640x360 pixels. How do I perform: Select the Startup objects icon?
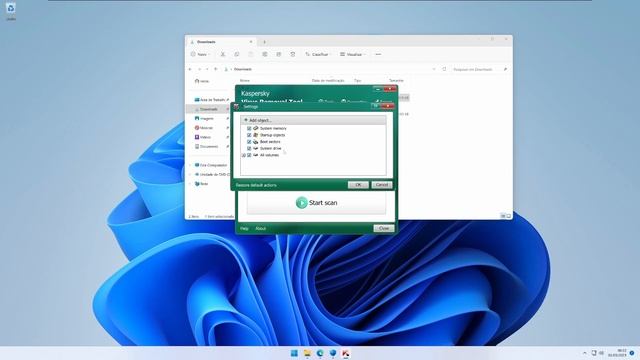tap(256, 135)
